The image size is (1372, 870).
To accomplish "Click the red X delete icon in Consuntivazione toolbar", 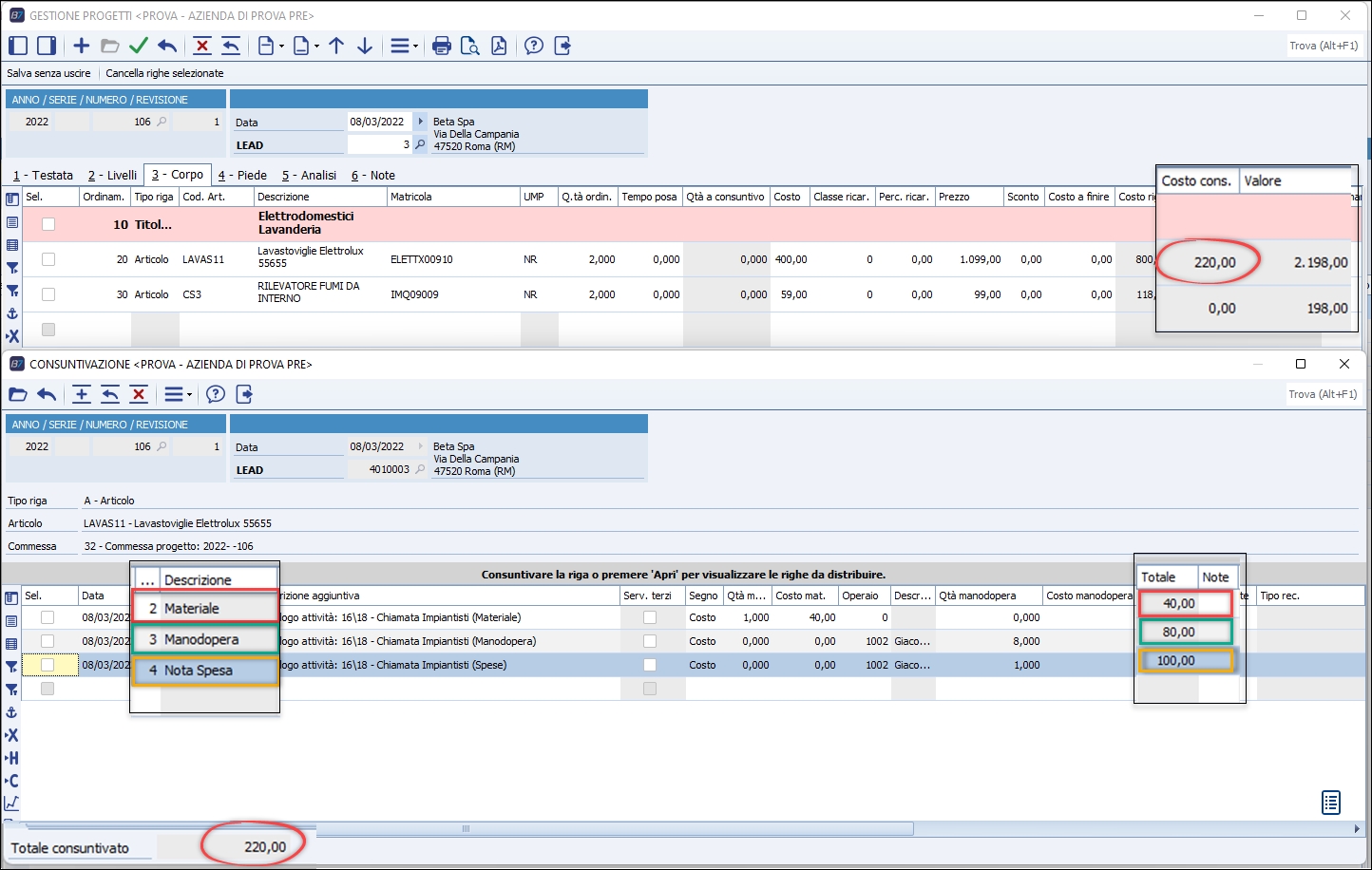I will 139,394.
